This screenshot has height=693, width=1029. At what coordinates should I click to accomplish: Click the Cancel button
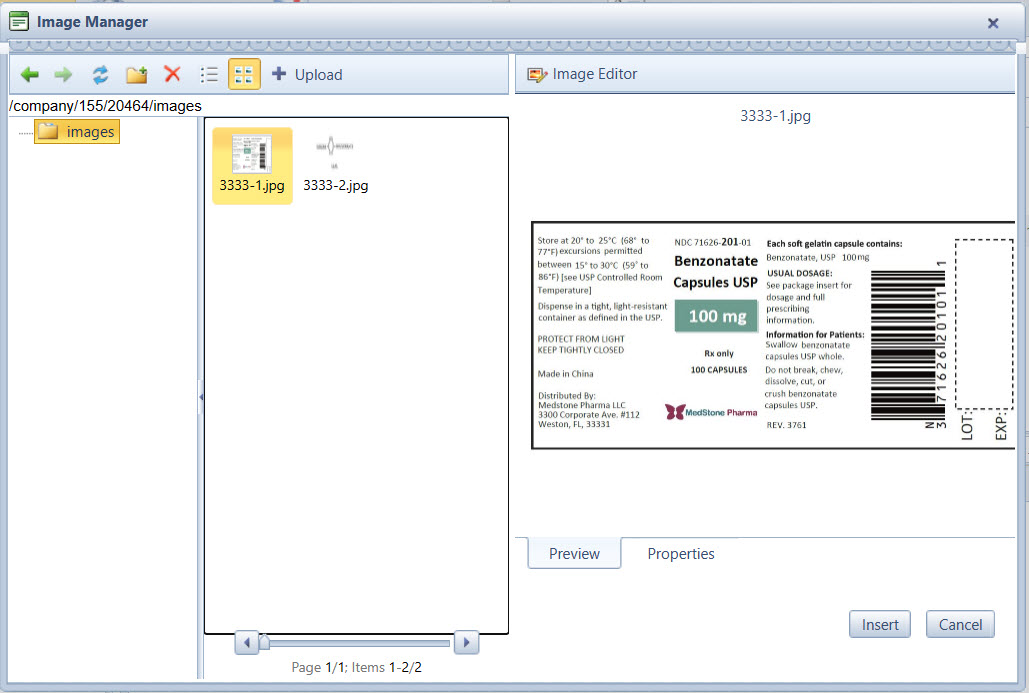click(x=960, y=624)
